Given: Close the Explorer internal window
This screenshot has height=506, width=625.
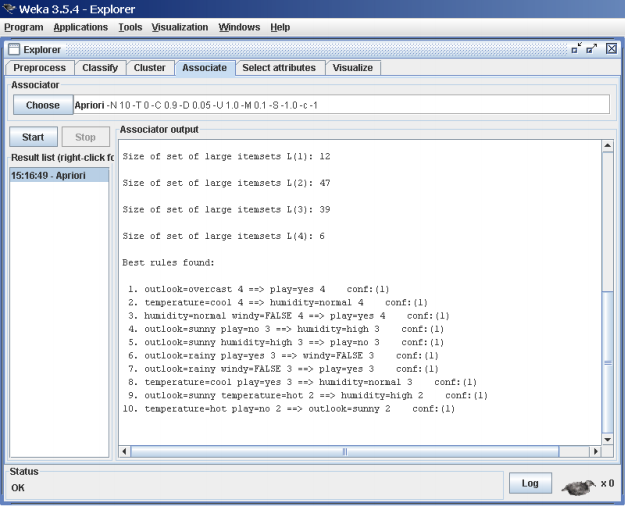Looking at the screenshot, I should click(x=611, y=49).
